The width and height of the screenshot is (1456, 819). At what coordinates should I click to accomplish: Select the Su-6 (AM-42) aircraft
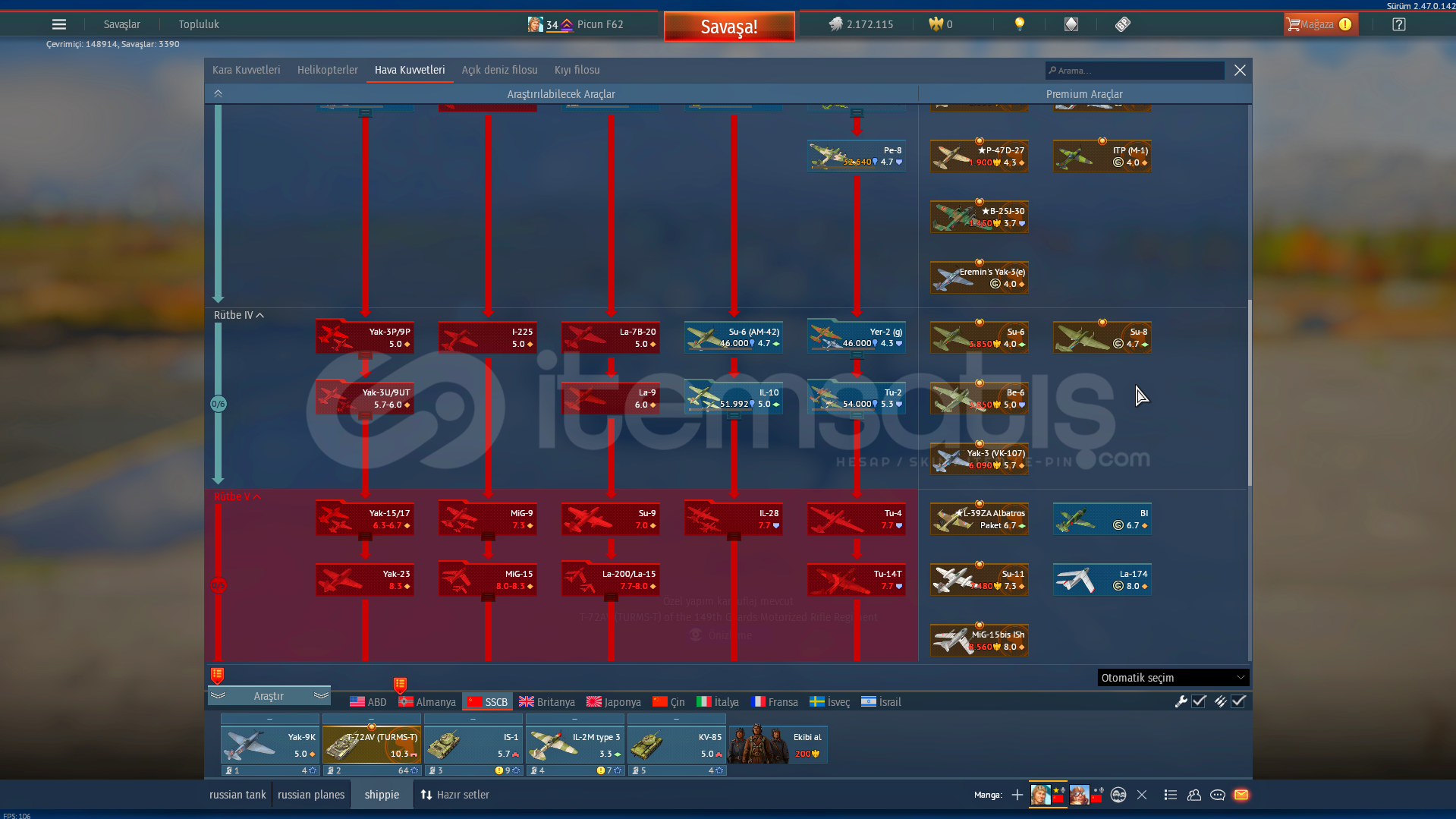[734, 337]
